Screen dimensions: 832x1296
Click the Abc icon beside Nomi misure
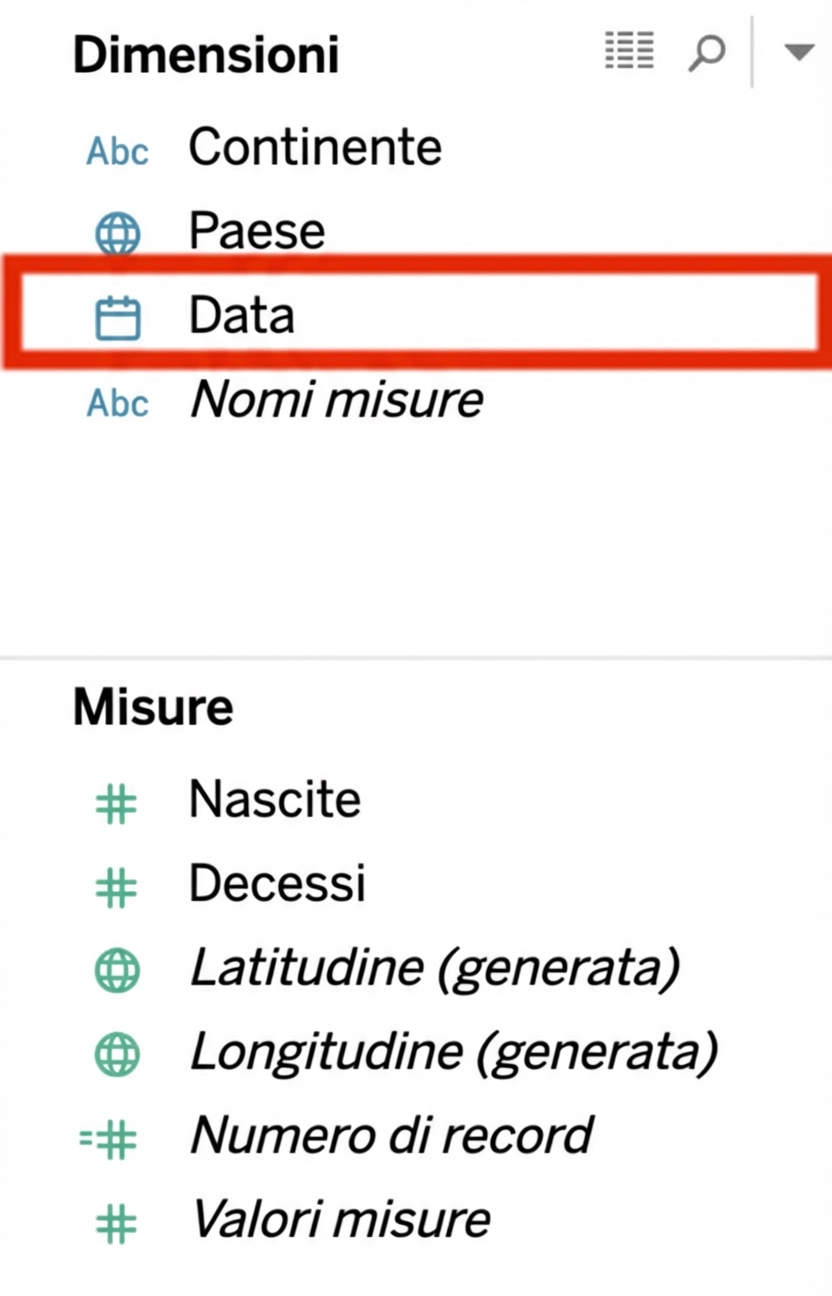click(117, 403)
